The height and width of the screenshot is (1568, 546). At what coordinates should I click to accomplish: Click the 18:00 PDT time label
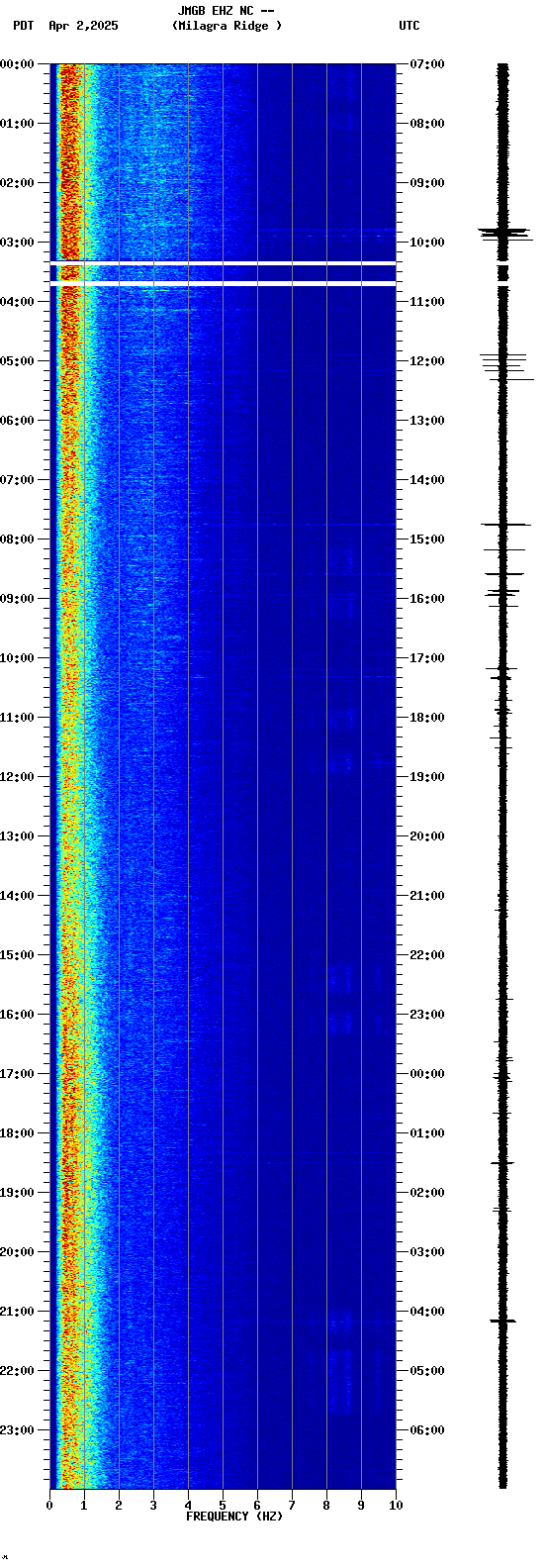pyautogui.click(x=18, y=1133)
